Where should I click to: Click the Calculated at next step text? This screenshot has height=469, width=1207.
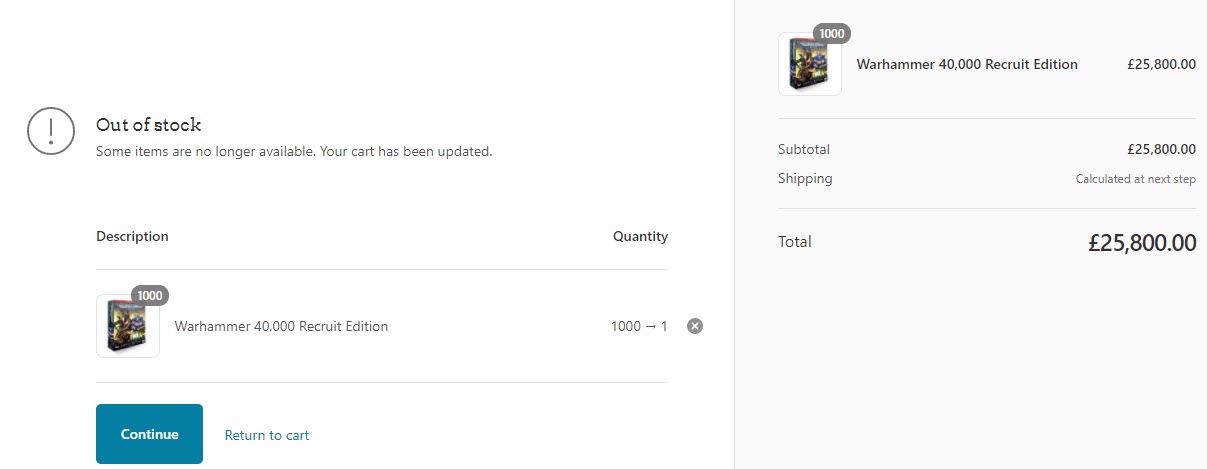click(x=1135, y=179)
